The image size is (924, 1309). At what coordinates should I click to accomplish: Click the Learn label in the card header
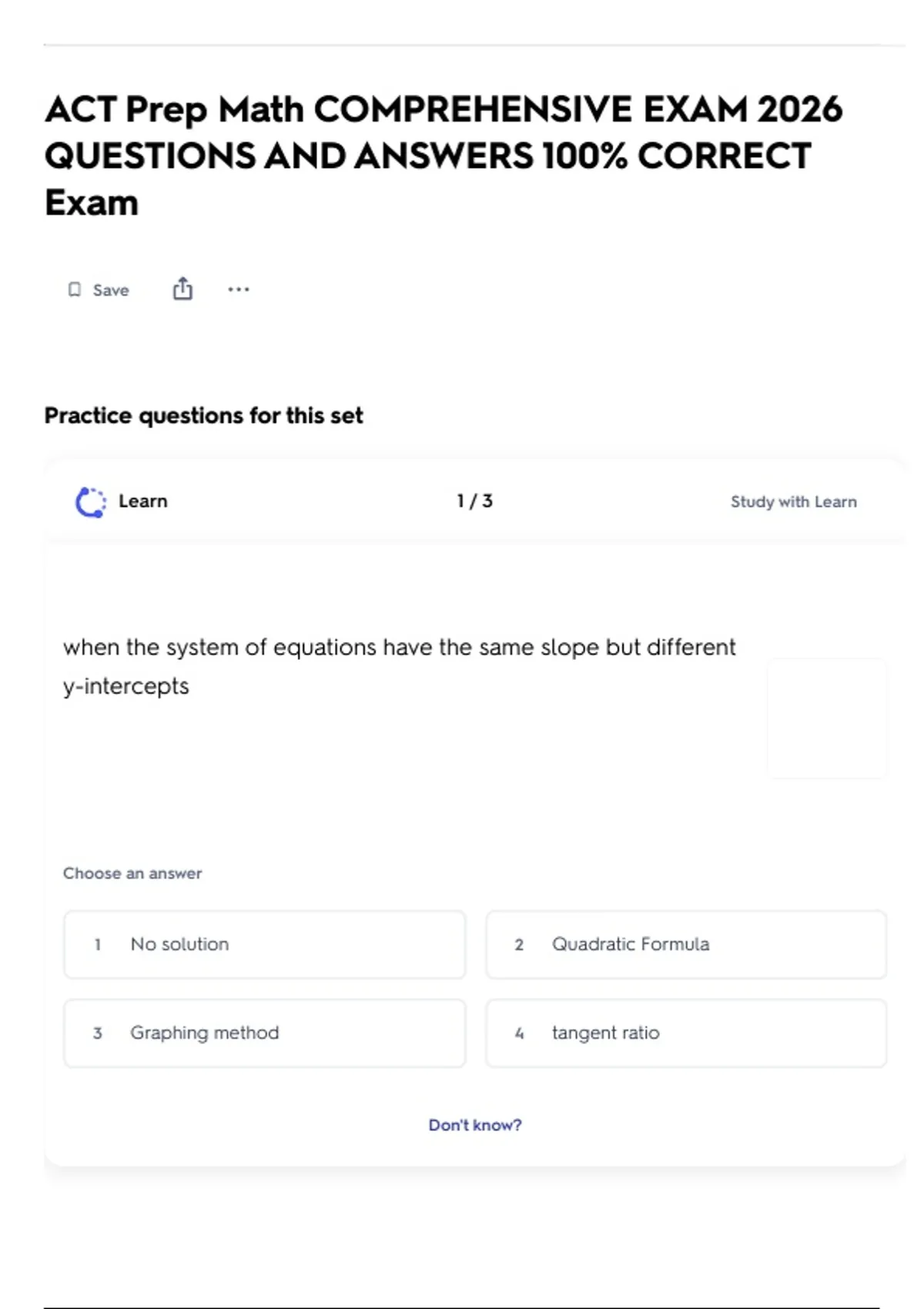coord(143,501)
